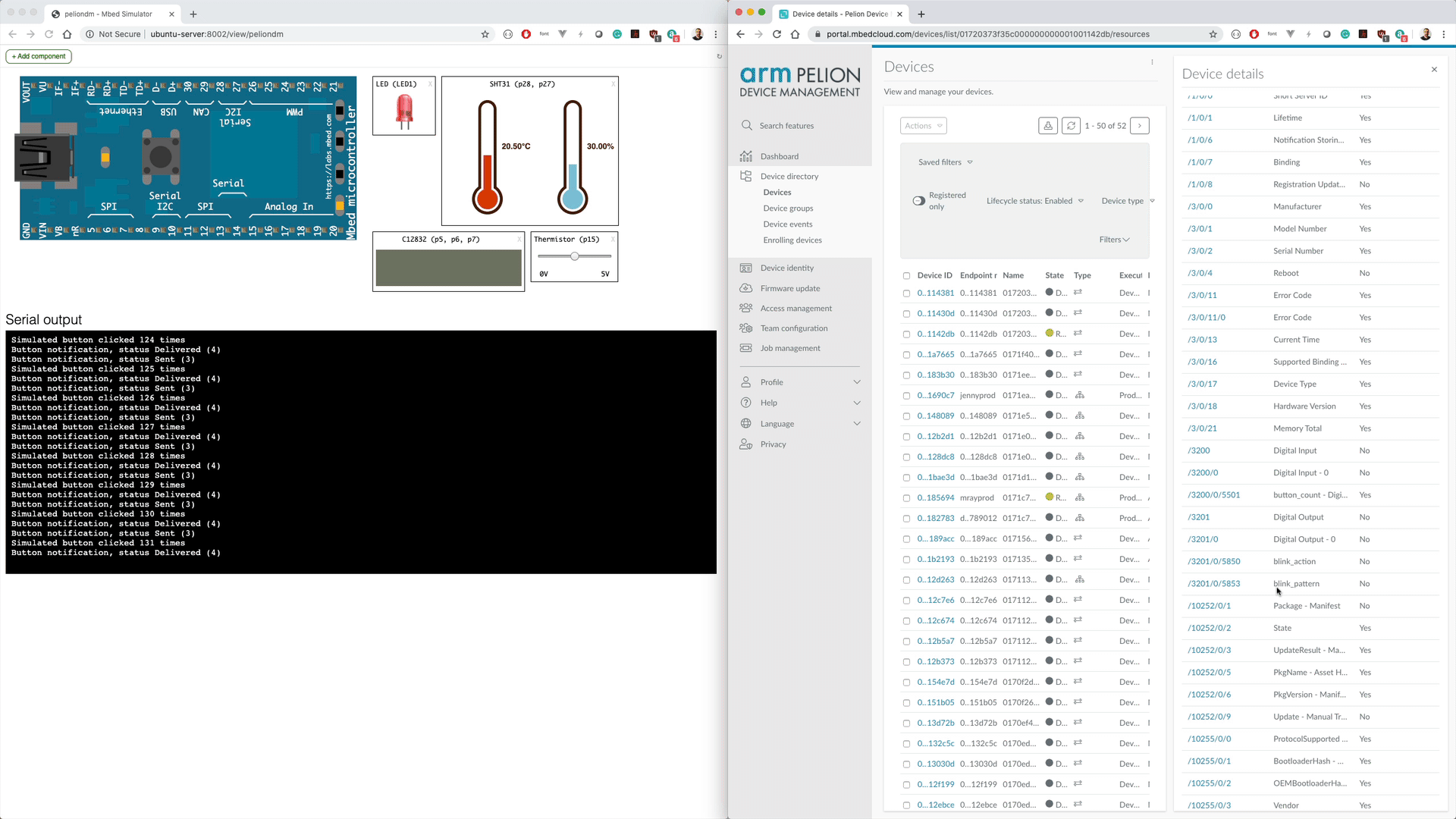The width and height of the screenshot is (1456, 819).
Task: Click the Add component button
Action: pyautogui.click(x=39, y=56)
